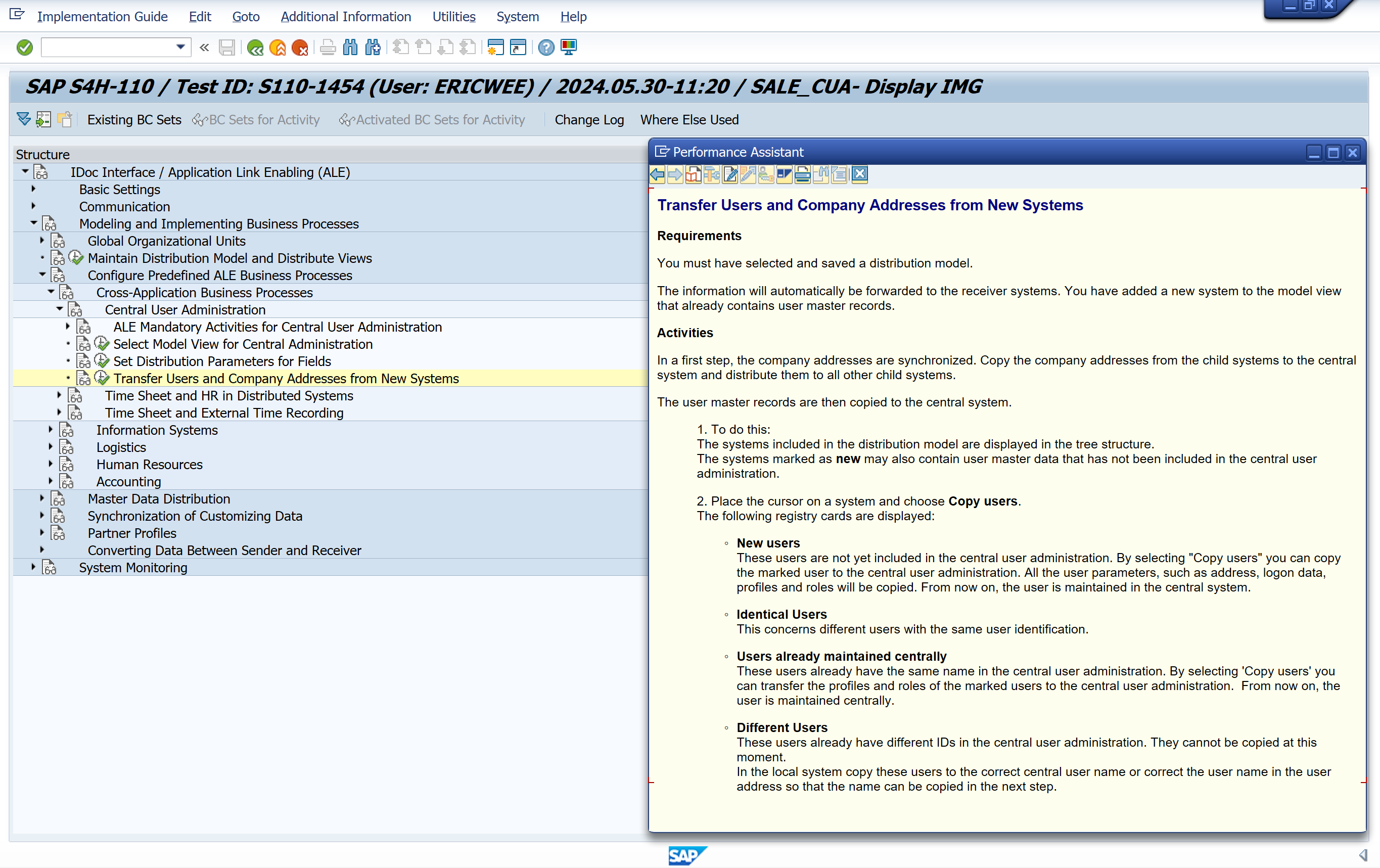
Task: Select Set Distribution Parameters for Fields item
Action: (222, 361)
